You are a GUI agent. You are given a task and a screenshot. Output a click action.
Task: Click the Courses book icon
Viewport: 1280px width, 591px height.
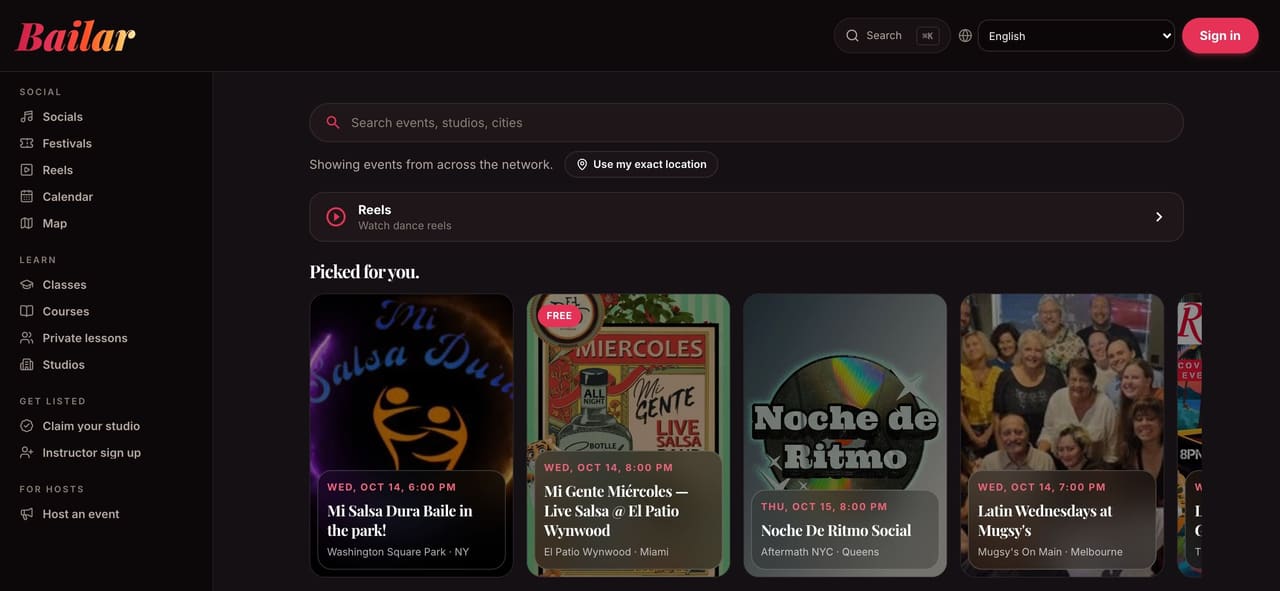[x=27, y=311]
